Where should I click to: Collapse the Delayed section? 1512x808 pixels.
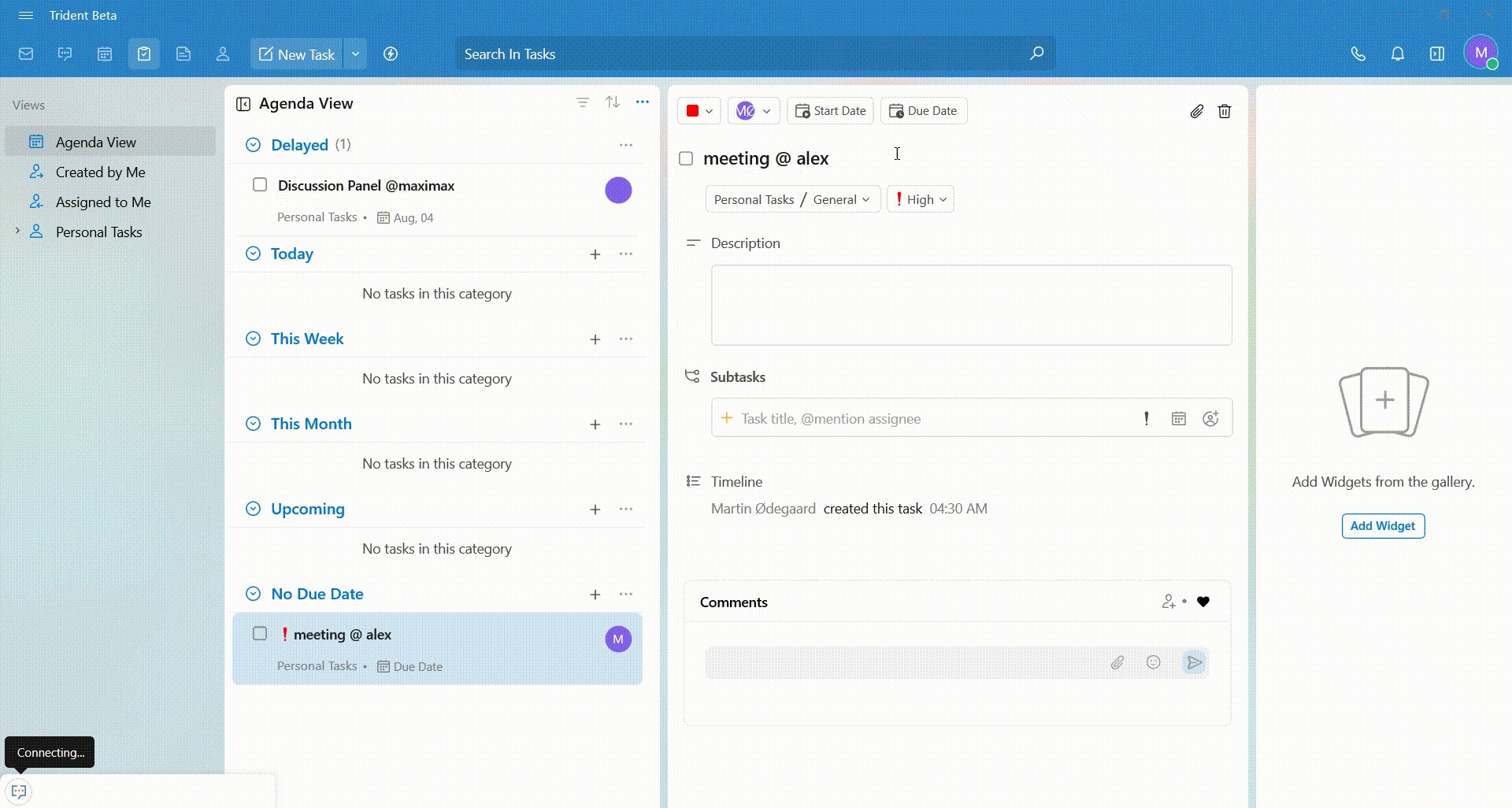(x=253, y=145)
